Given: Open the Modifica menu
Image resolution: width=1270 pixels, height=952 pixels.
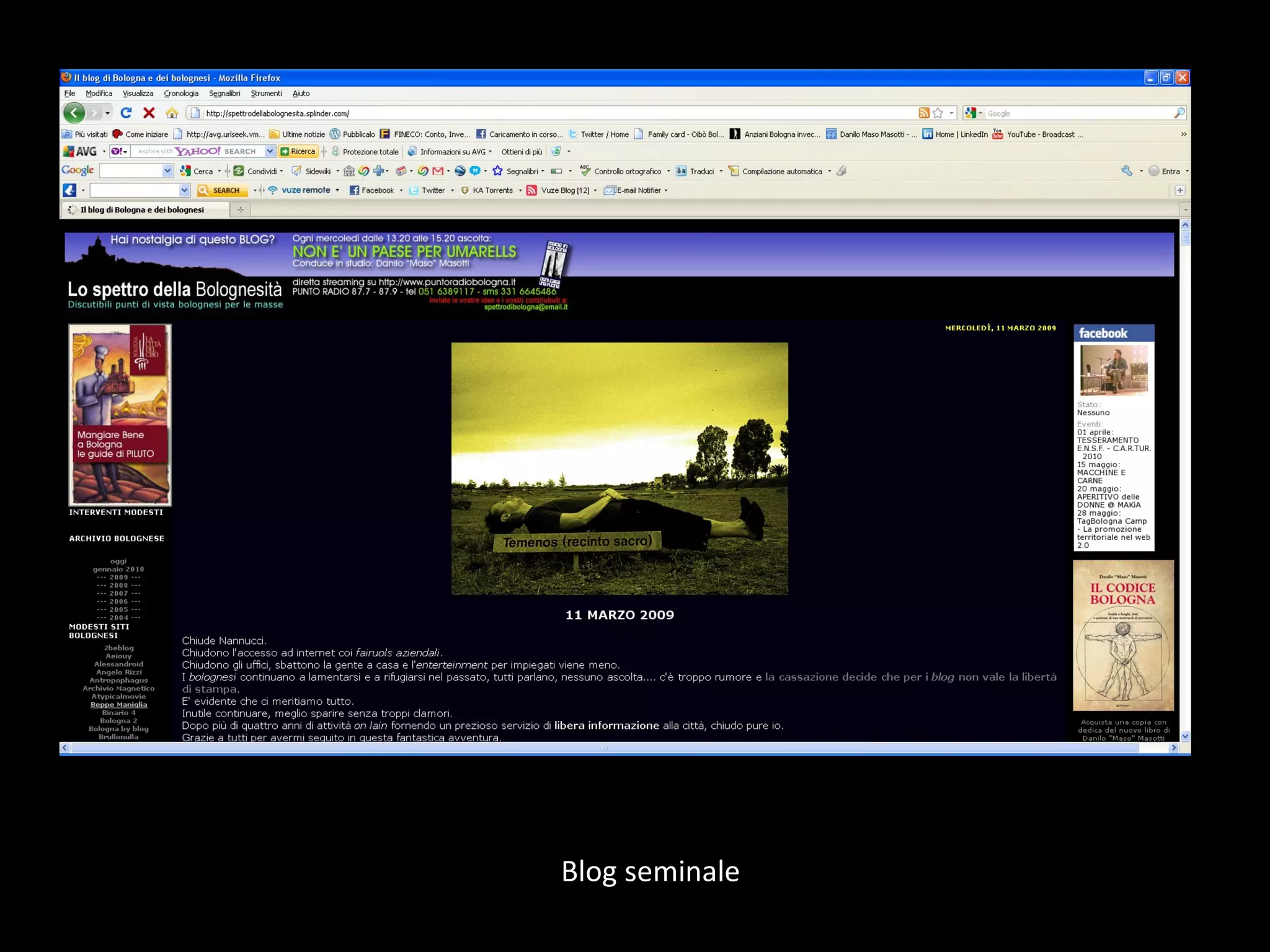Looking at the screenshot, I should 99,94.
